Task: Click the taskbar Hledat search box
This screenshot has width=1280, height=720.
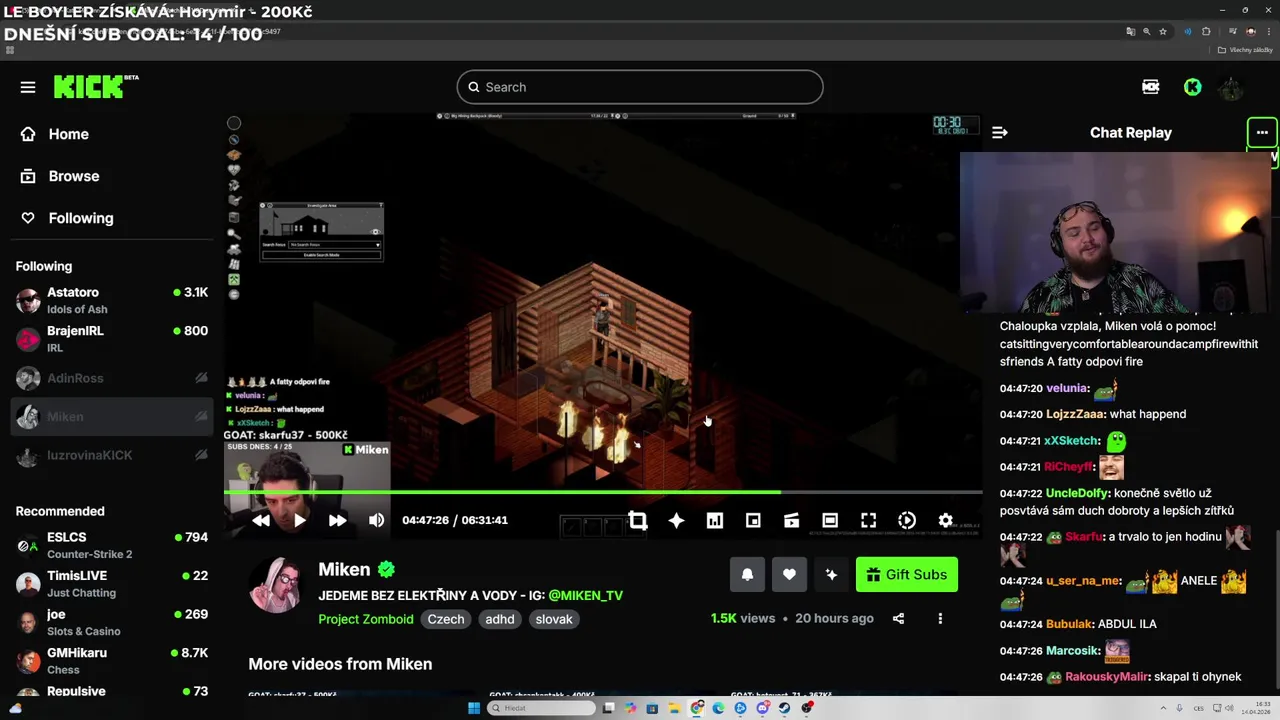Action: tap(541, 708)
